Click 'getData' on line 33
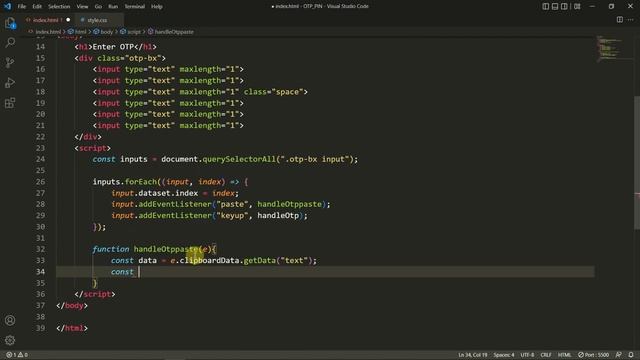This screenshot has height=360, width=640. 260,260
